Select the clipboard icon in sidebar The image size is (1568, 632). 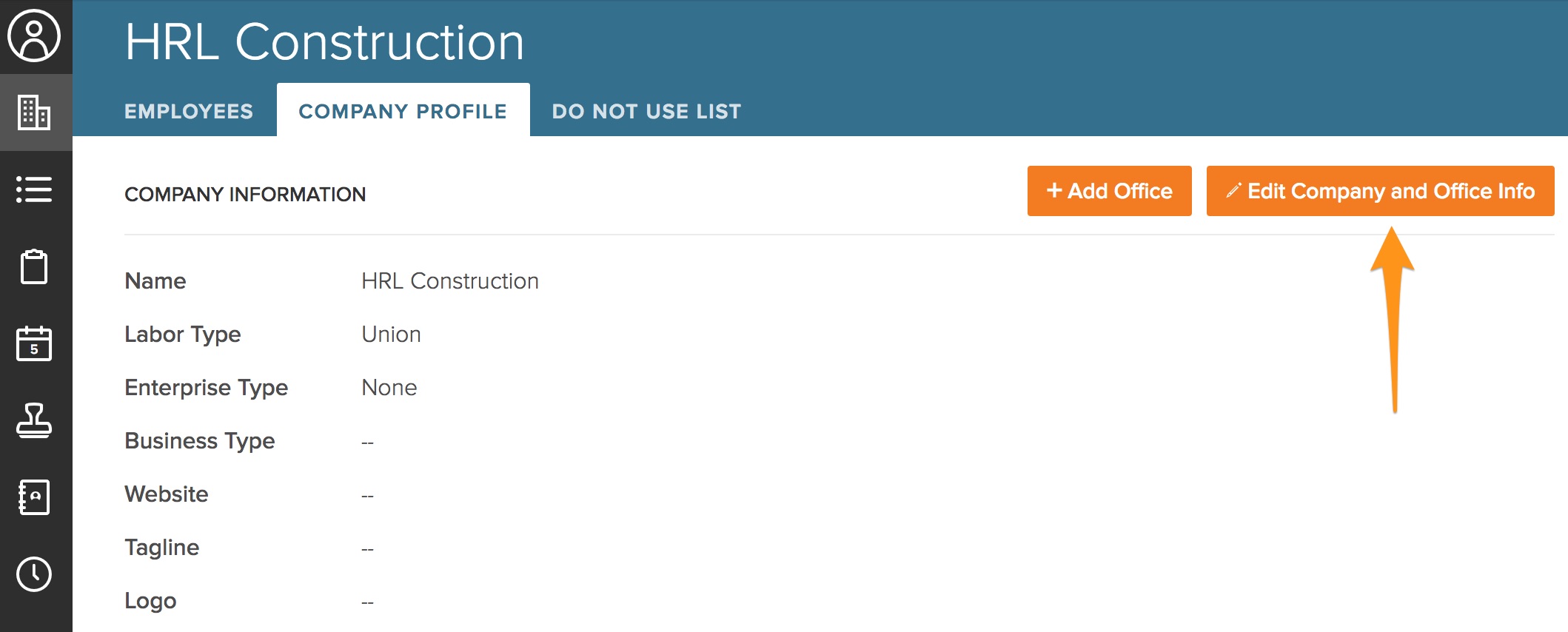coord(34,266)
